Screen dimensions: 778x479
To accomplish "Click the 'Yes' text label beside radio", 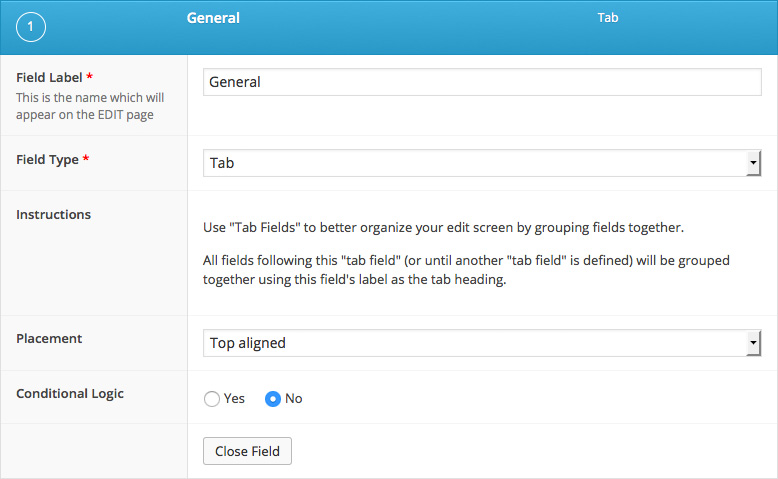I will click(x=234, y=398).
